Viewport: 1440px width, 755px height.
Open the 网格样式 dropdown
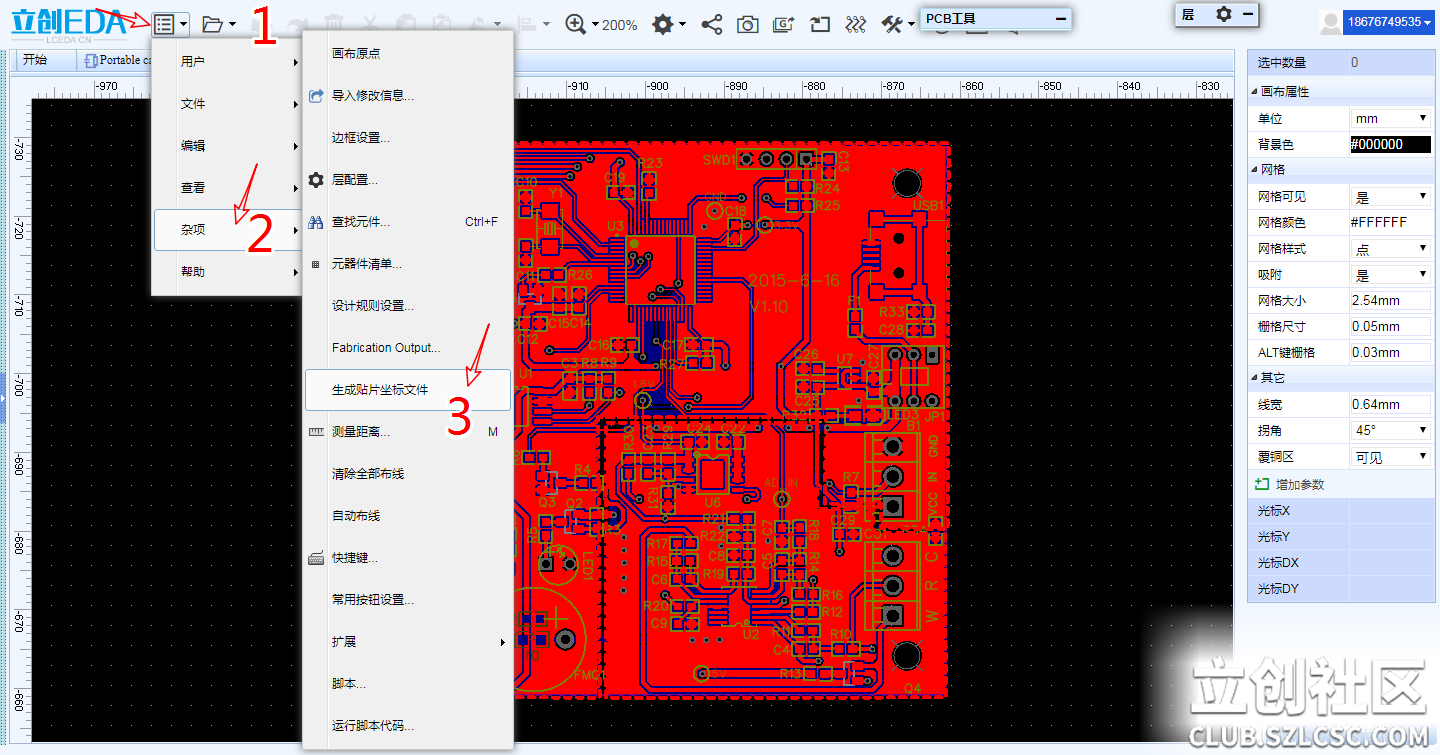[1390, 248]
